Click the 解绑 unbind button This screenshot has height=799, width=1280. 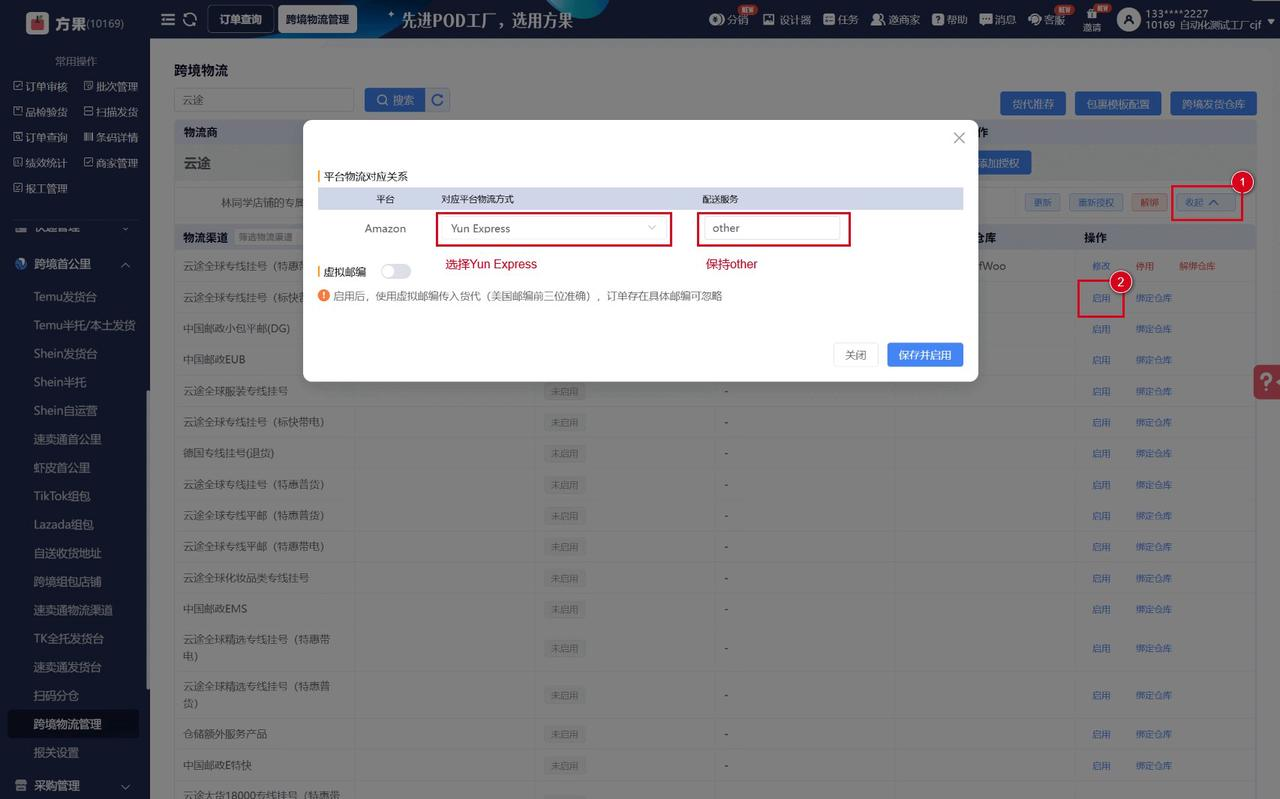click(x=1148, y=202)
